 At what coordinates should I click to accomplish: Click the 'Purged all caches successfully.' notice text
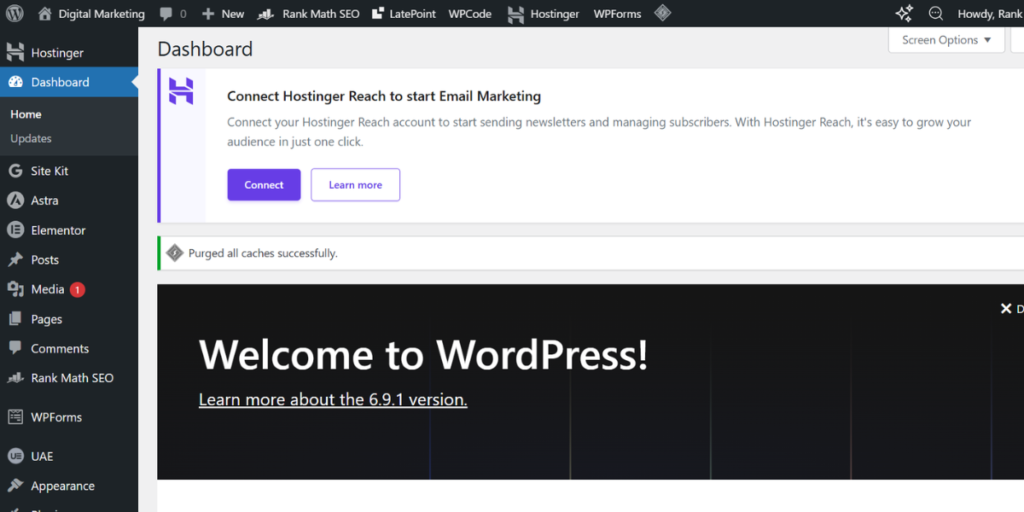tap(263, 253)
